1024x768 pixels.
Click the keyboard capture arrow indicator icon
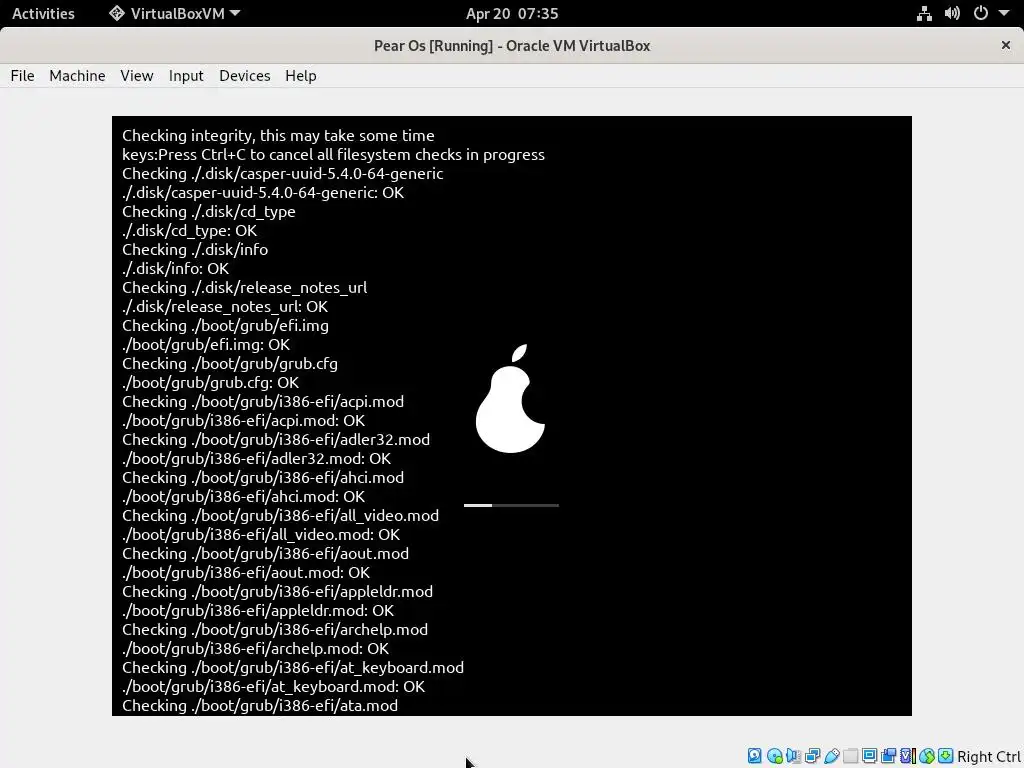tap(945, 756)
